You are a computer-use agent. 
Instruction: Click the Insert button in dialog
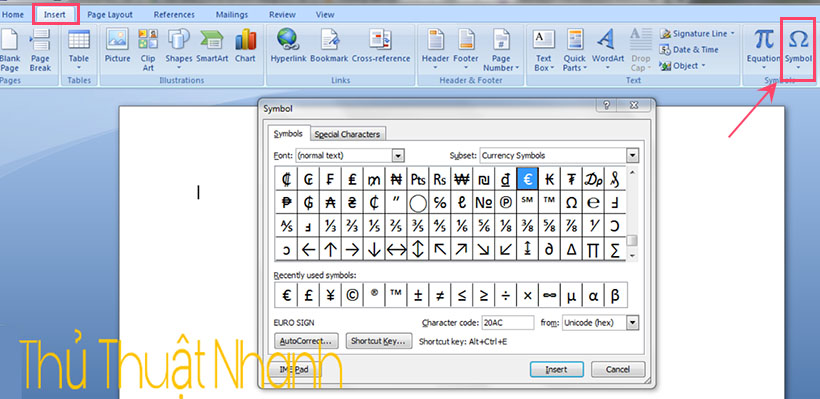[x=556, y=369]
